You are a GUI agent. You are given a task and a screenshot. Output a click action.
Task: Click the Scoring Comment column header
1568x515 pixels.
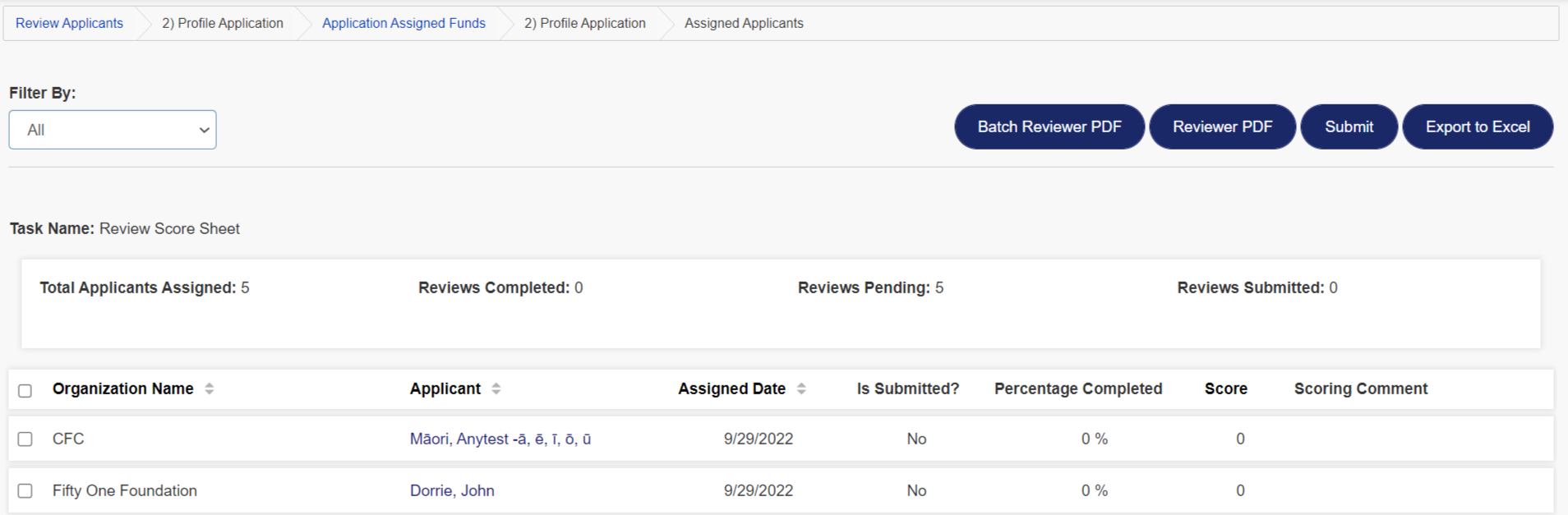click(1360, 389)
